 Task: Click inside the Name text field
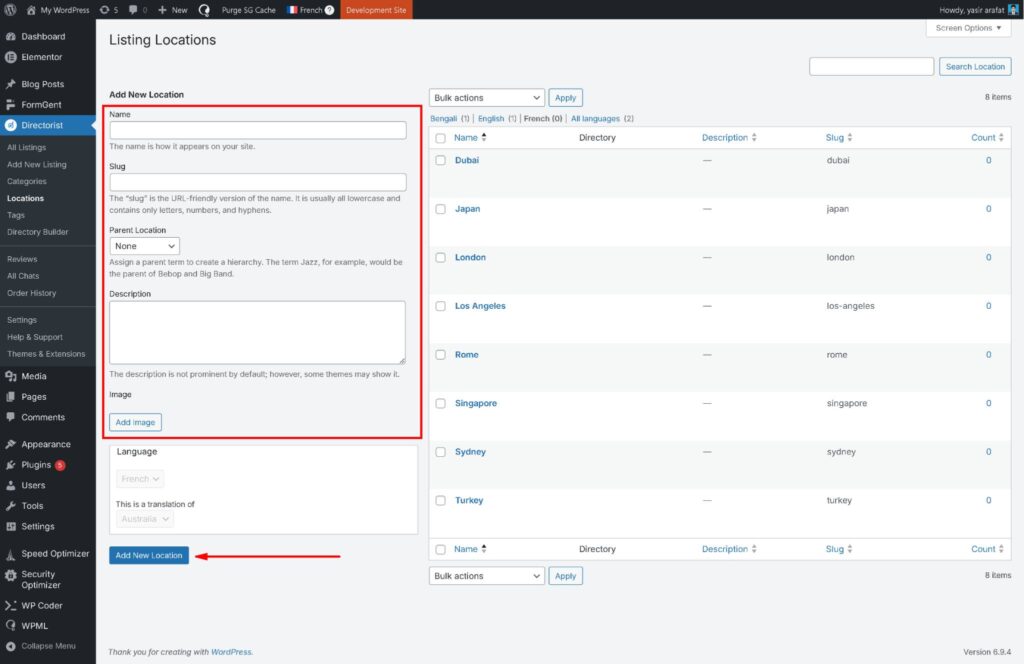click(258, 130)
